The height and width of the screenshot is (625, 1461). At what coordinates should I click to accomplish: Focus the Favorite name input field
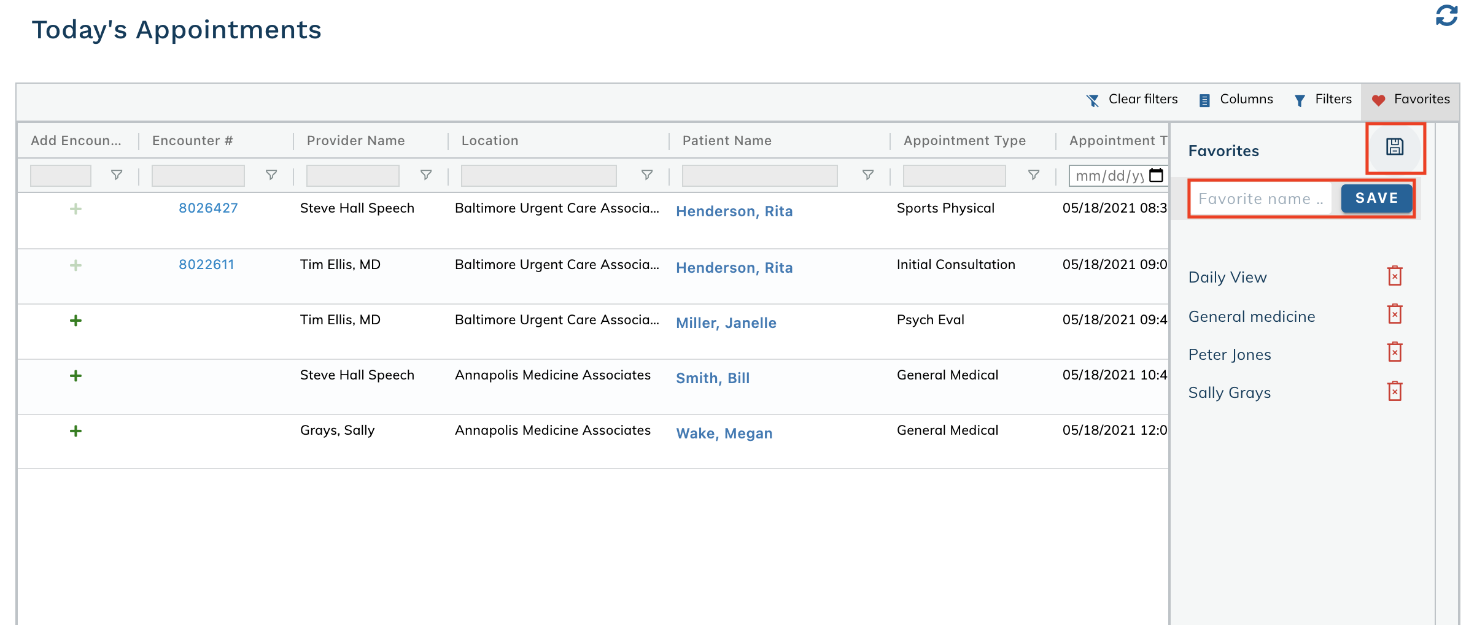click(1261, 198)
